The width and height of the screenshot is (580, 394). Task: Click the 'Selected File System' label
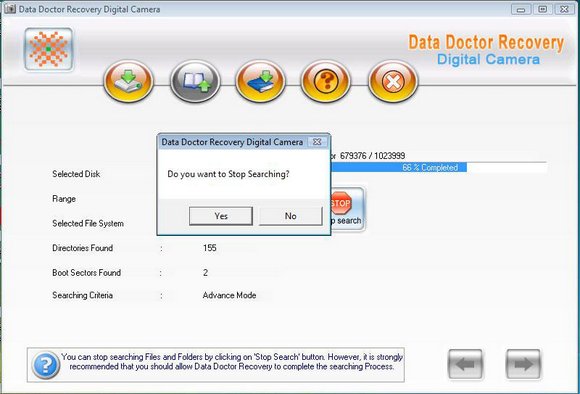click(x=88, y=223)
